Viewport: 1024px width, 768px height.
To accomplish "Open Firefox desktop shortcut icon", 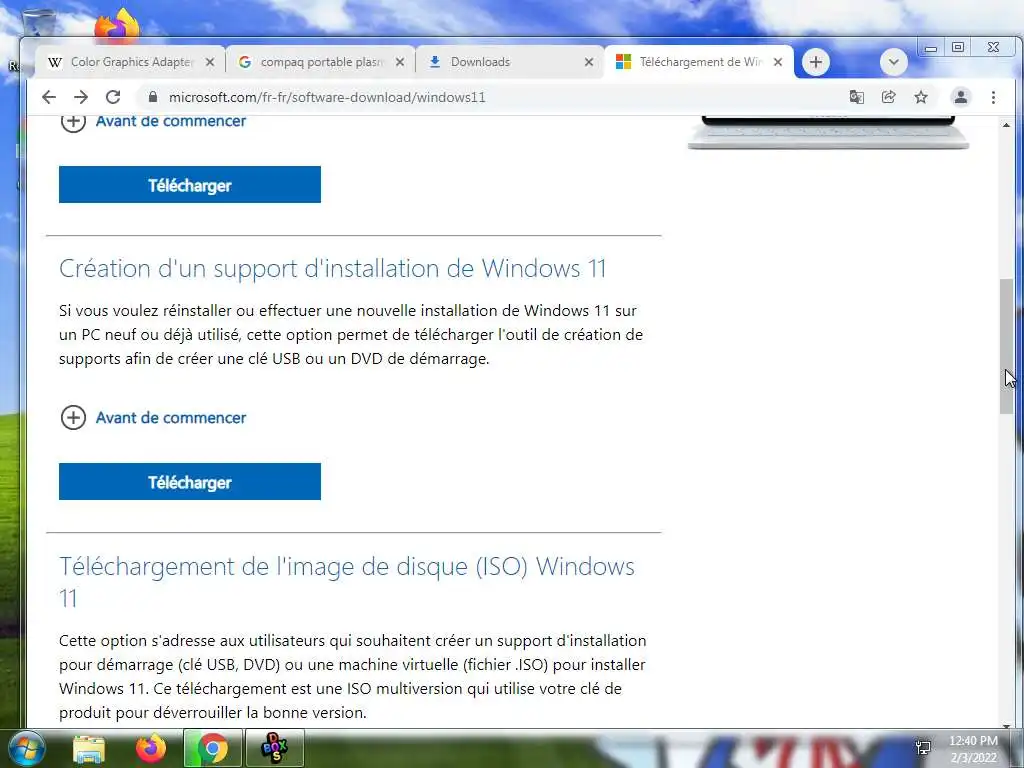I will (116, 25).
